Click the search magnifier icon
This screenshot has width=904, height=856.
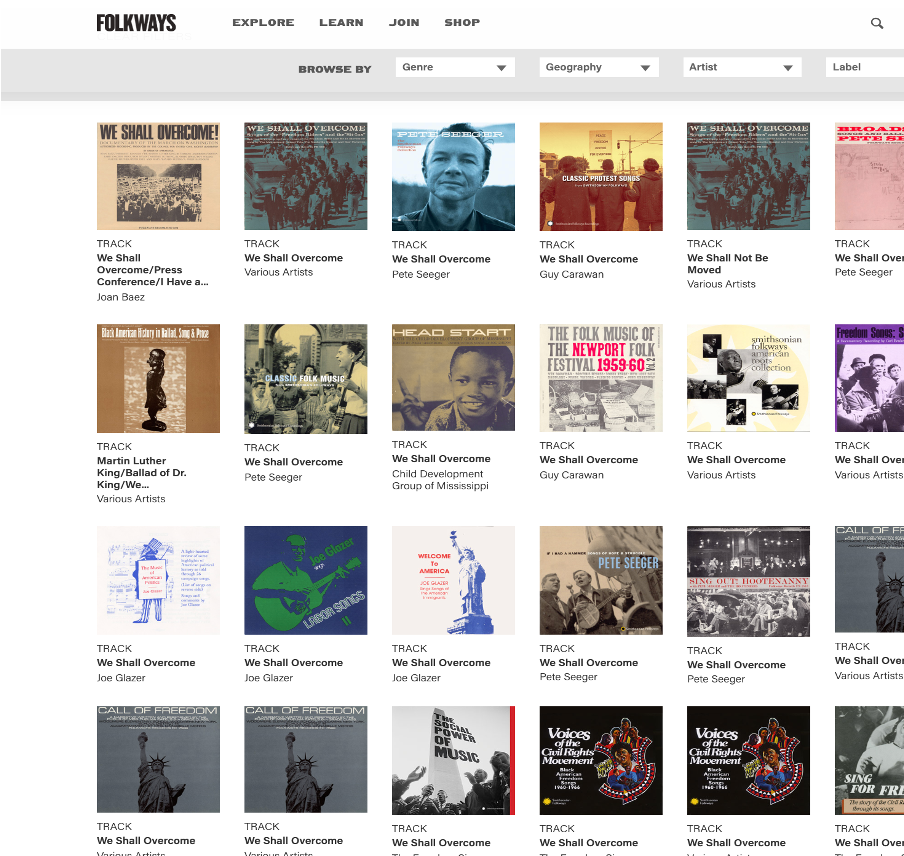(x=876, y=23)
